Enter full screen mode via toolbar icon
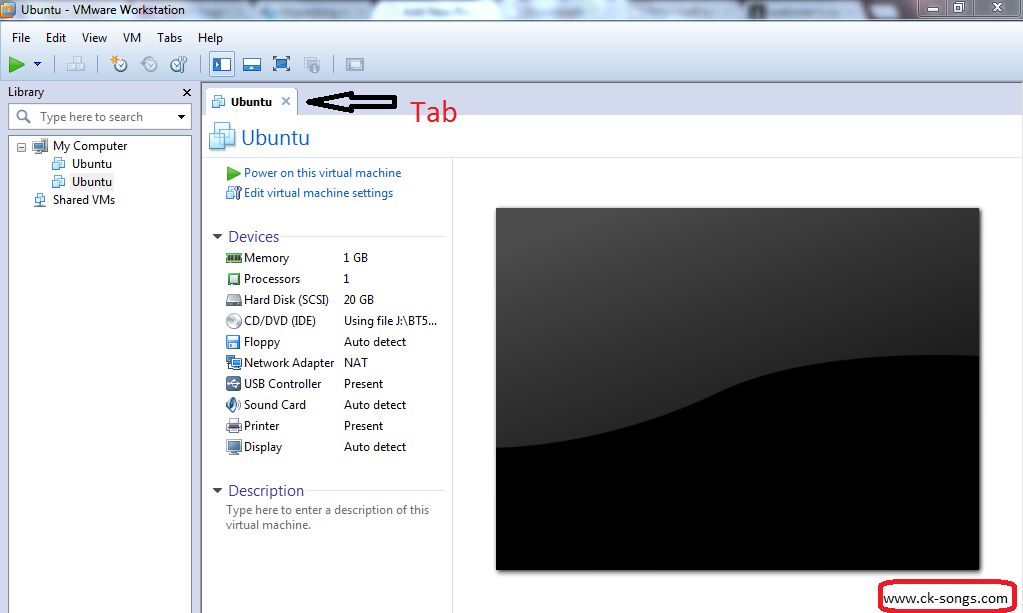The height and width of the screenshot is (613, 1023). [x=281, y=64]
